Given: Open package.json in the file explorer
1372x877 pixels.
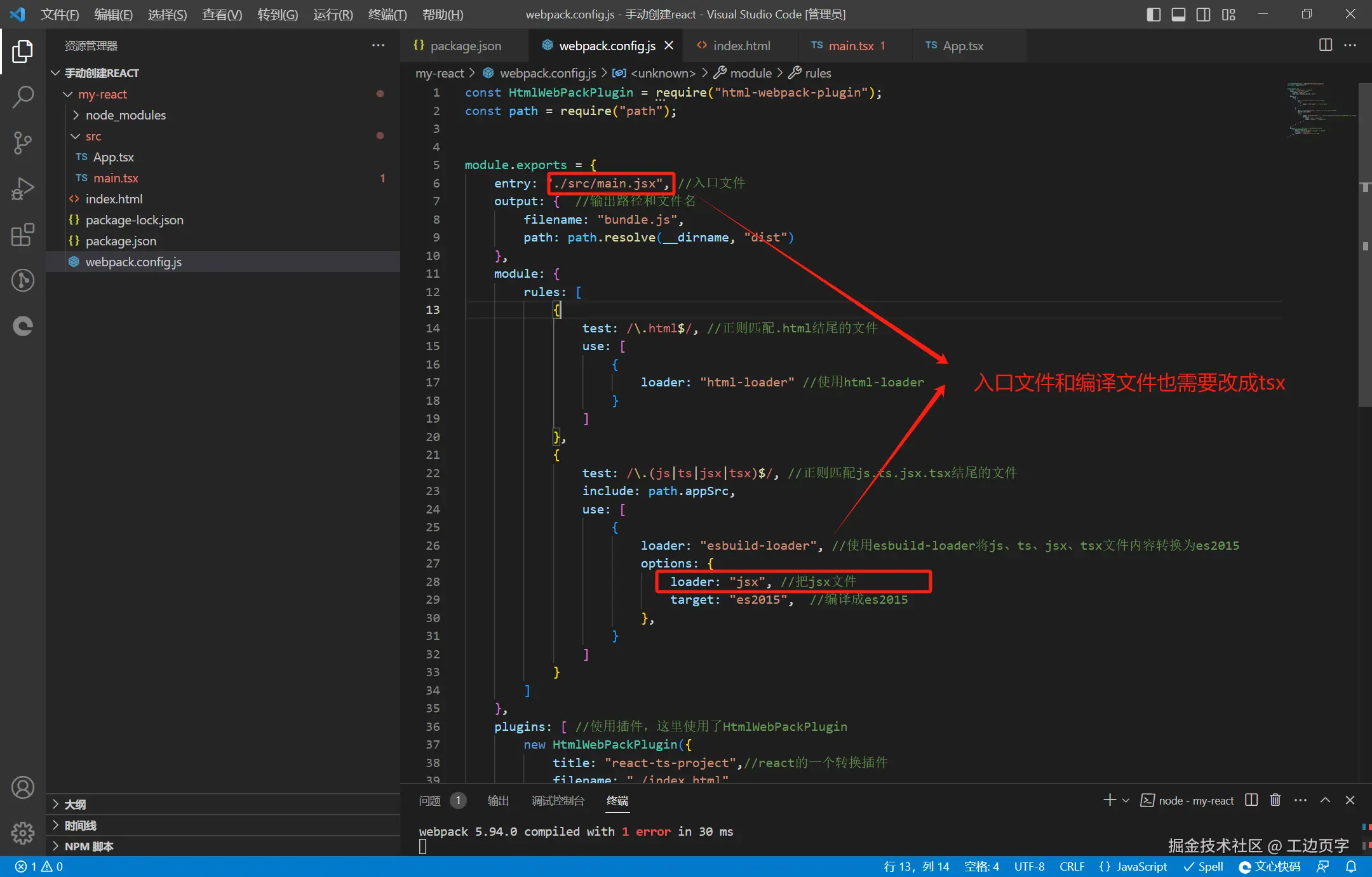Looking at the screenshot, I should [x=121, y=241].
